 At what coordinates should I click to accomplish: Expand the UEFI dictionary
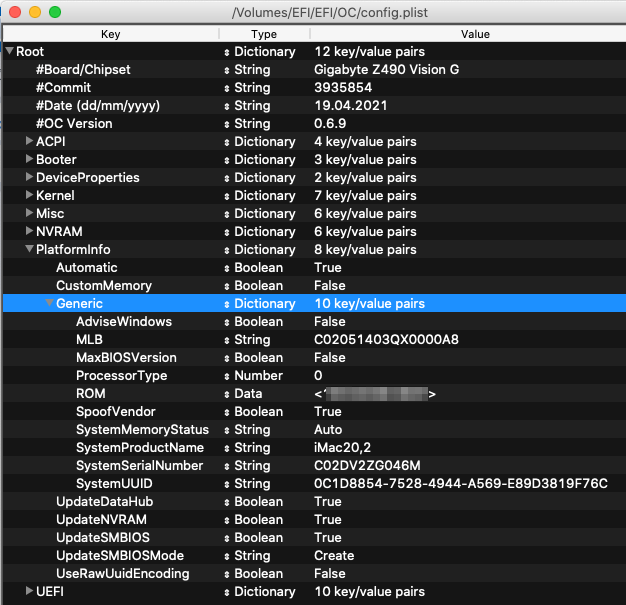pos(29,591)
